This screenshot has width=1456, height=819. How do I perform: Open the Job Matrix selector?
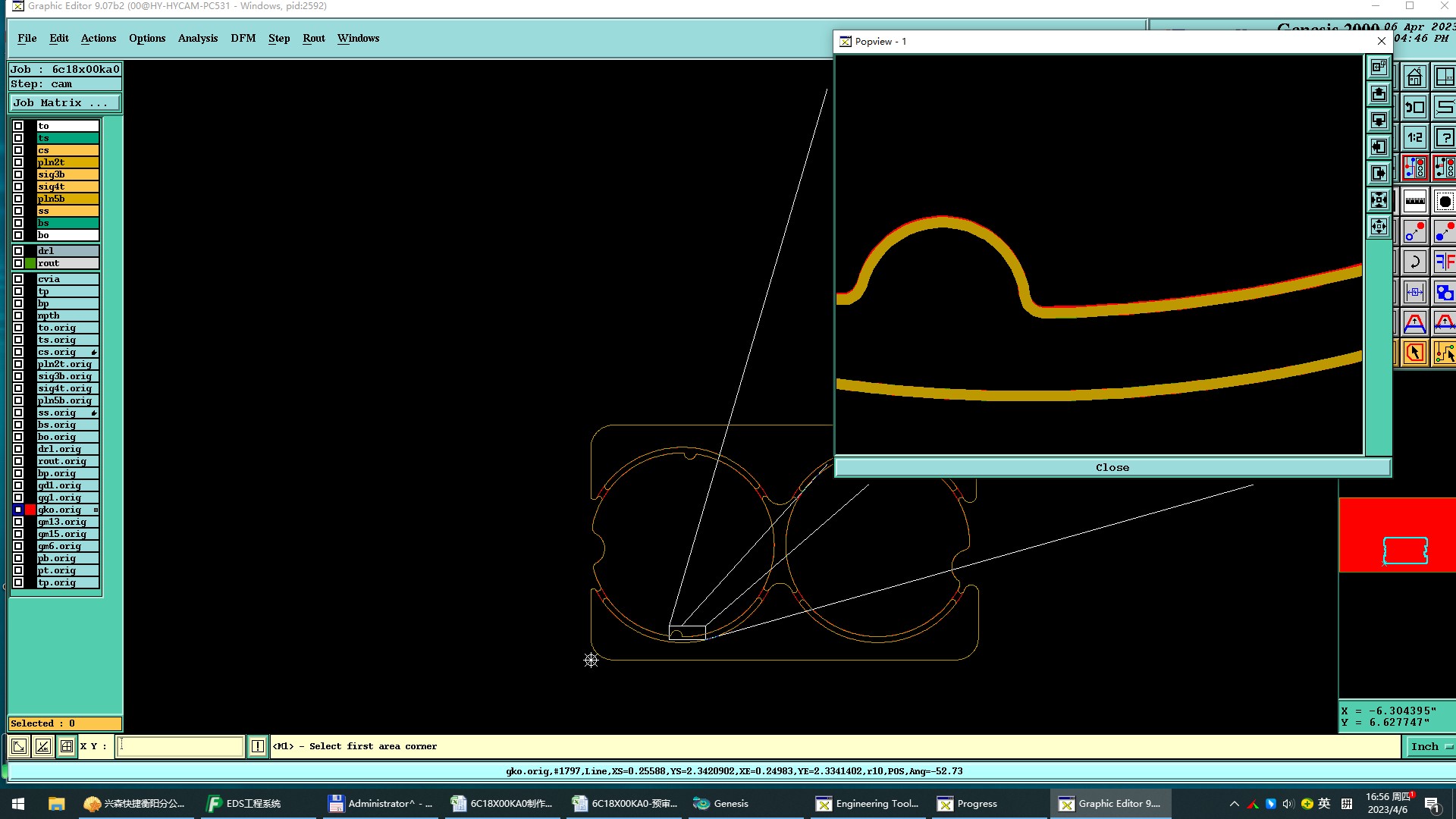(64, 103)
